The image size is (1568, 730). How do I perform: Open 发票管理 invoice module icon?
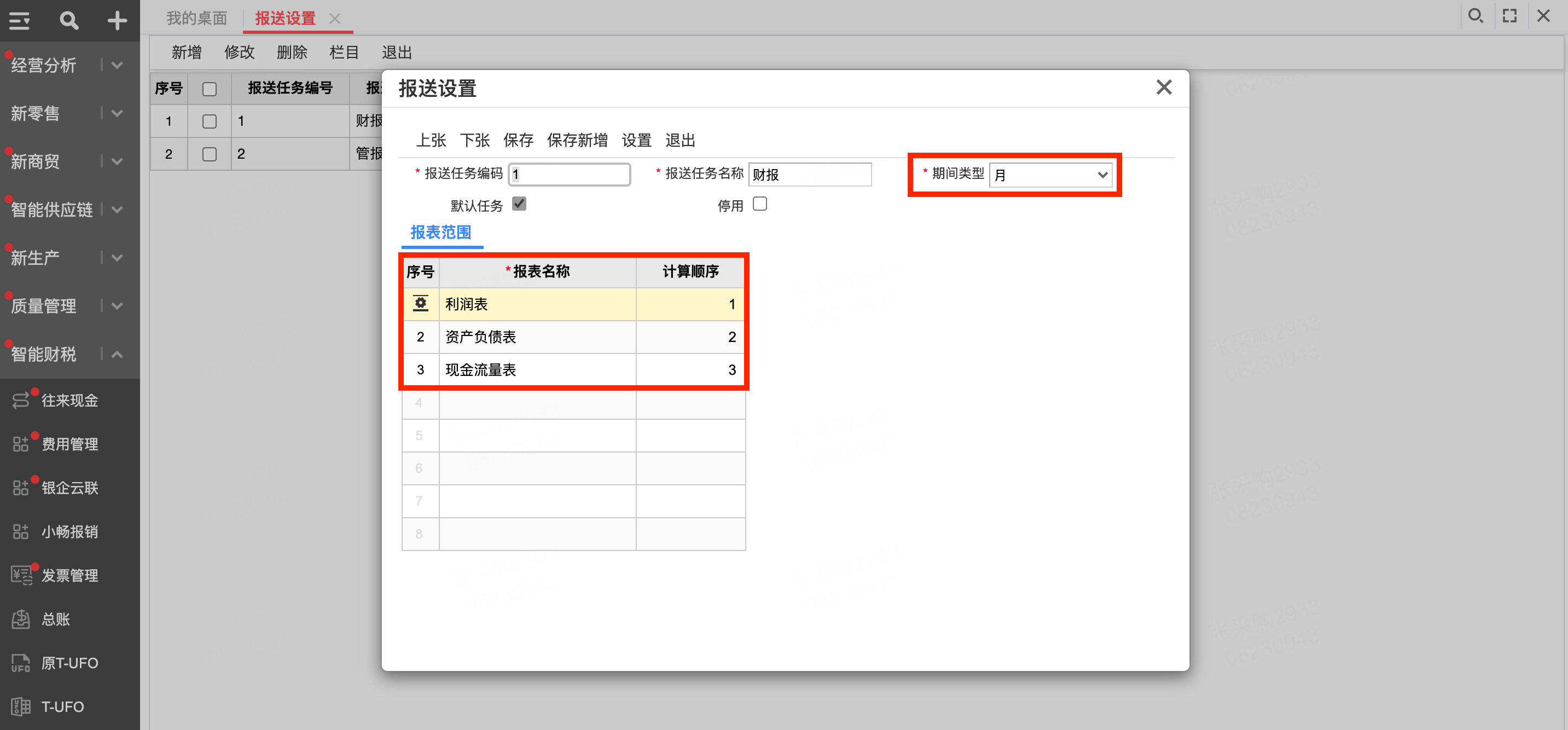coord(22,575)
